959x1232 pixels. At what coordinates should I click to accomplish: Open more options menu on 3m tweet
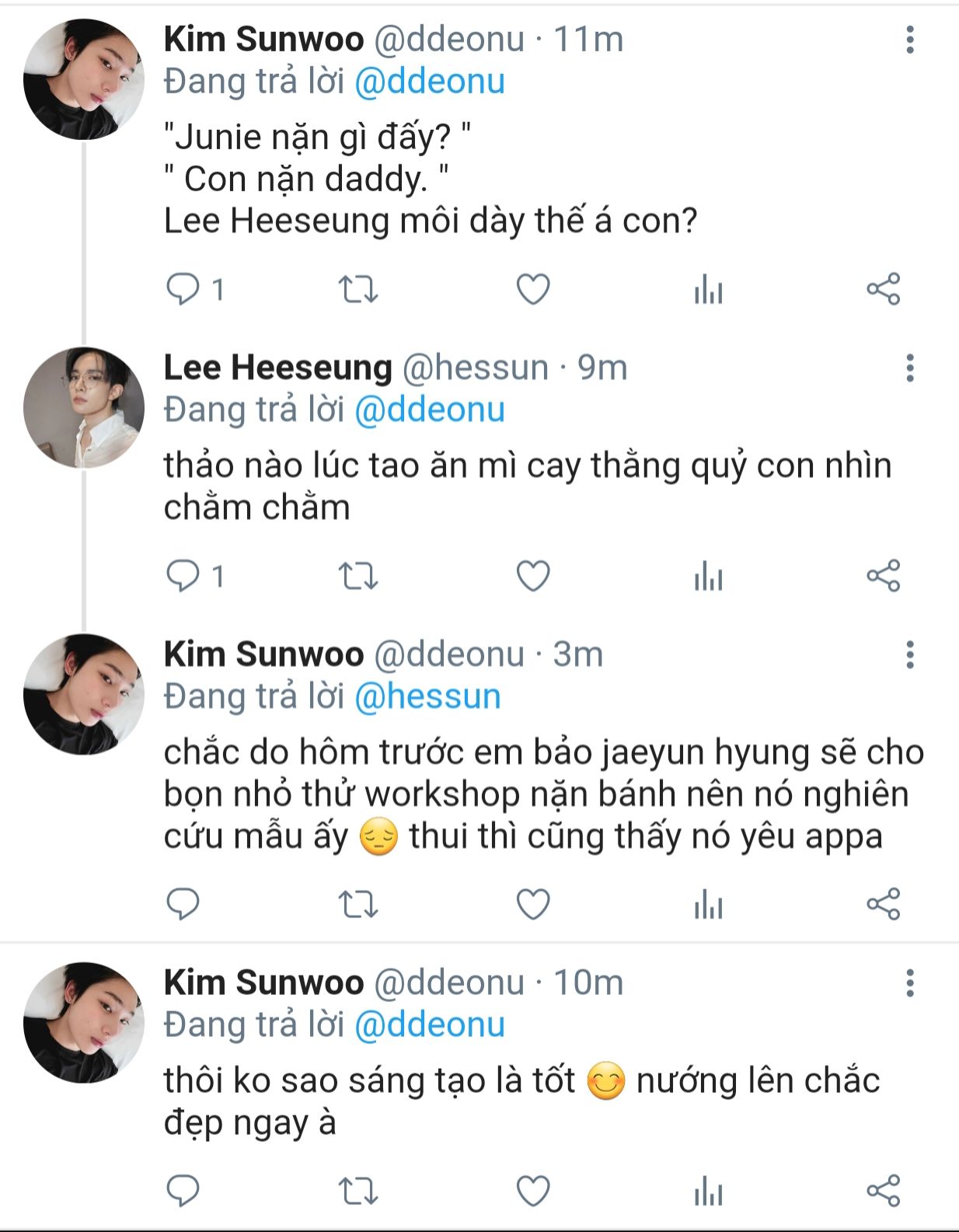pos(909,655)
